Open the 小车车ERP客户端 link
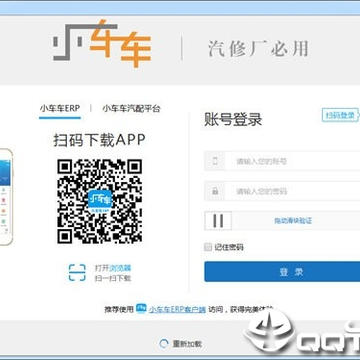 [177, 309]
